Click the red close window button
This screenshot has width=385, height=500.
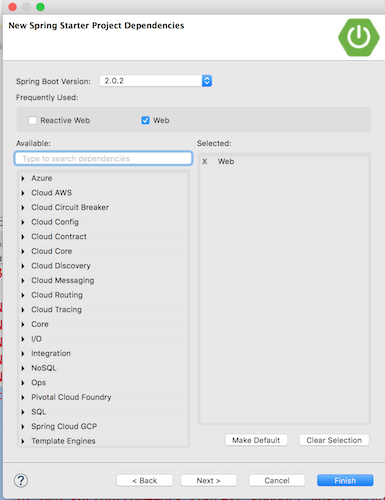tap(12, 7)
